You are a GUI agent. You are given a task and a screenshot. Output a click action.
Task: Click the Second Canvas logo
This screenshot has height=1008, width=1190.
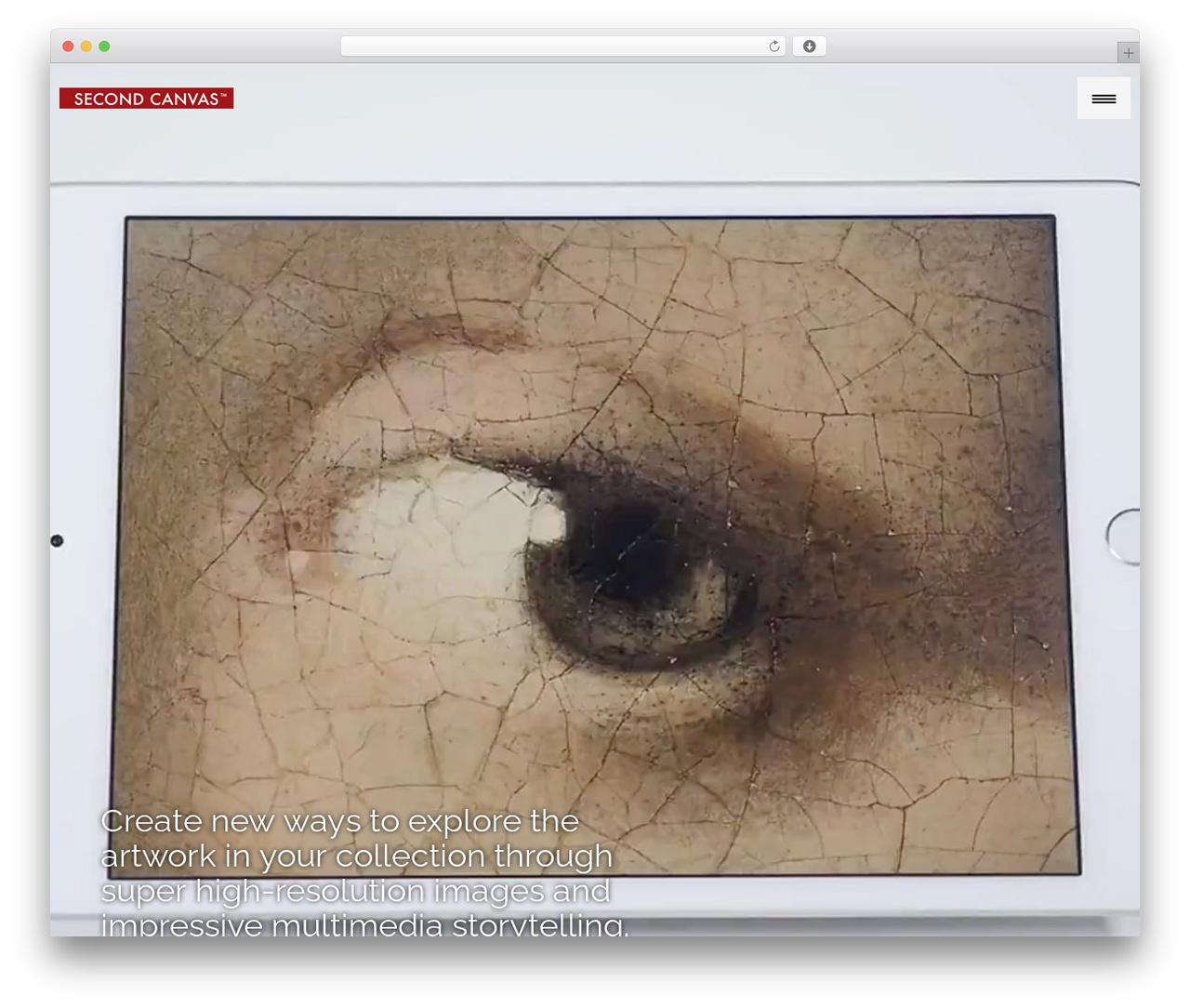(146, 99)
